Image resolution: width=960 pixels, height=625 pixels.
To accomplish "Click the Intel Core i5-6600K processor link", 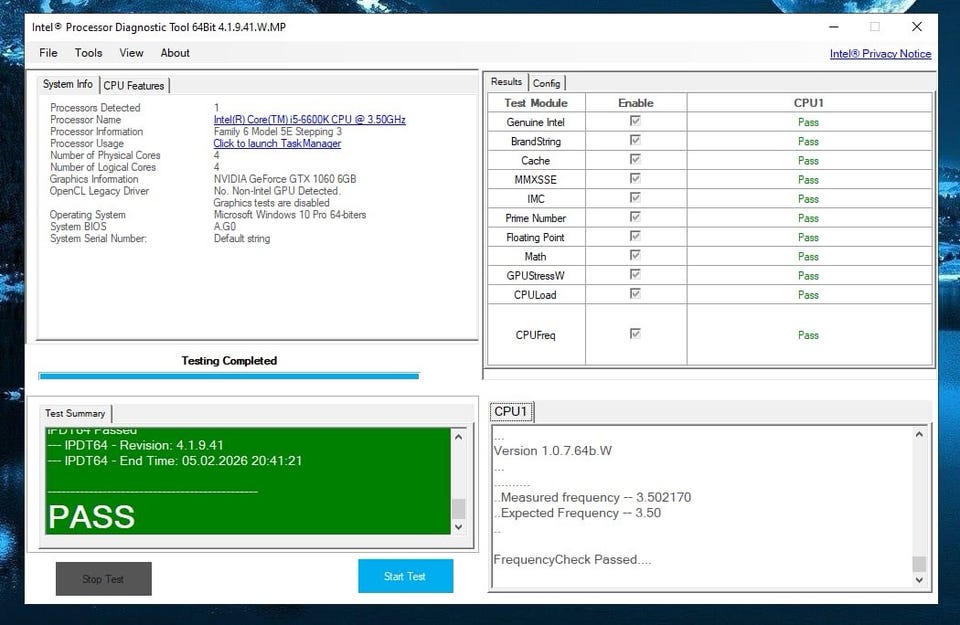I will point(309,120).
